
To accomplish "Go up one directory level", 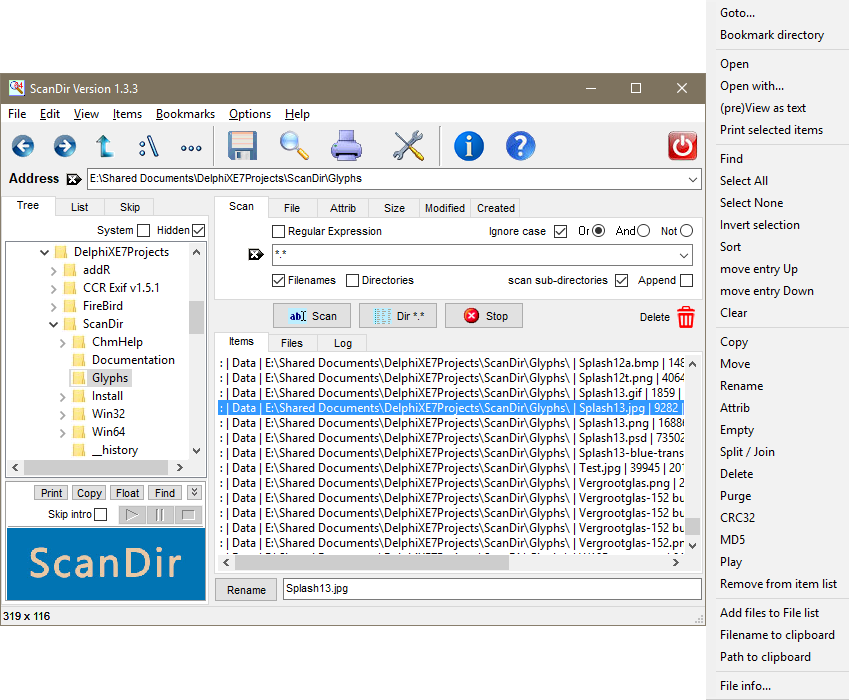I will (x=105, y=147).
